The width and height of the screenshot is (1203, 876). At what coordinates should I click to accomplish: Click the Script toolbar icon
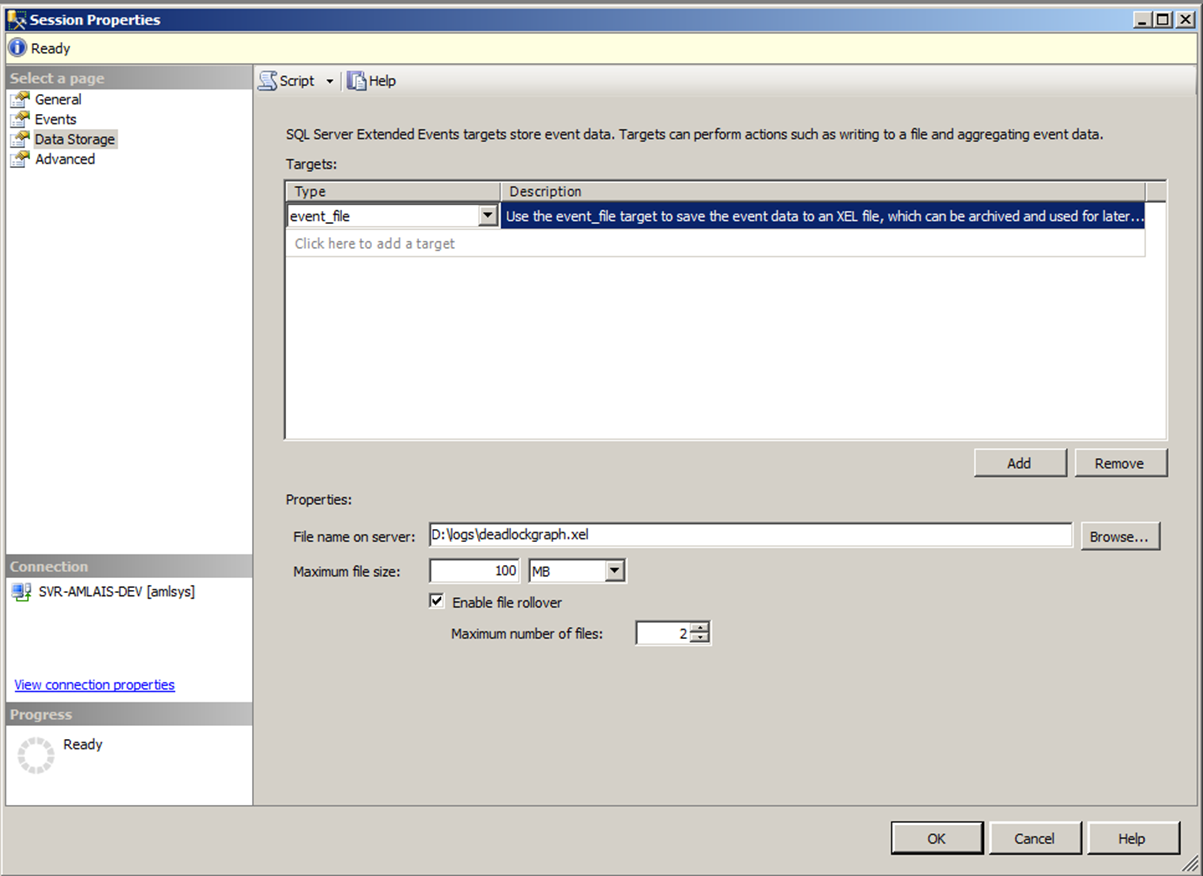coord(267,81)
